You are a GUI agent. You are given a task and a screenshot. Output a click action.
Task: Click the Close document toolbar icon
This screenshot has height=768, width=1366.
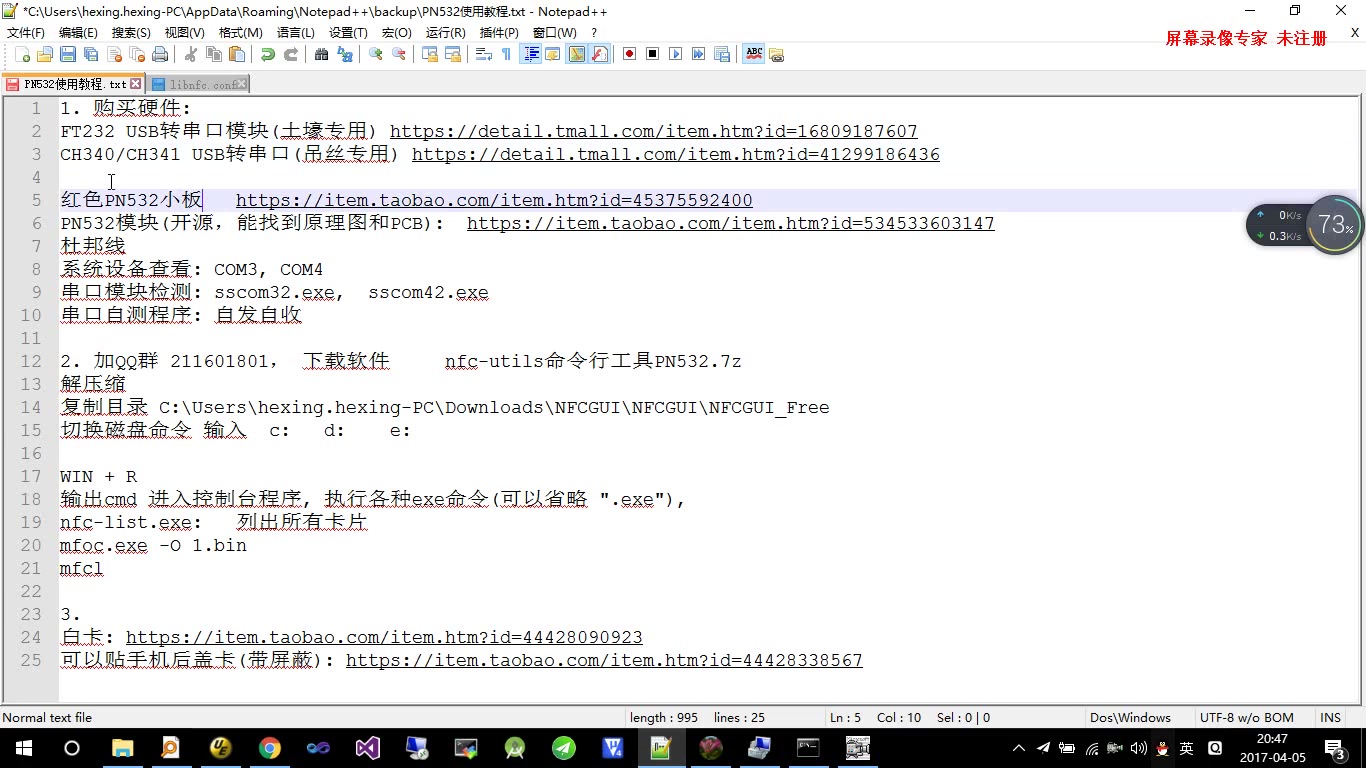(x=114, y=54)
